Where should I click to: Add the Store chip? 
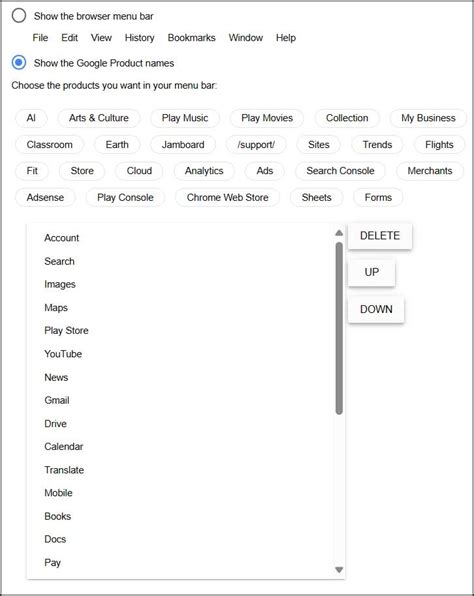coord(82,171)
